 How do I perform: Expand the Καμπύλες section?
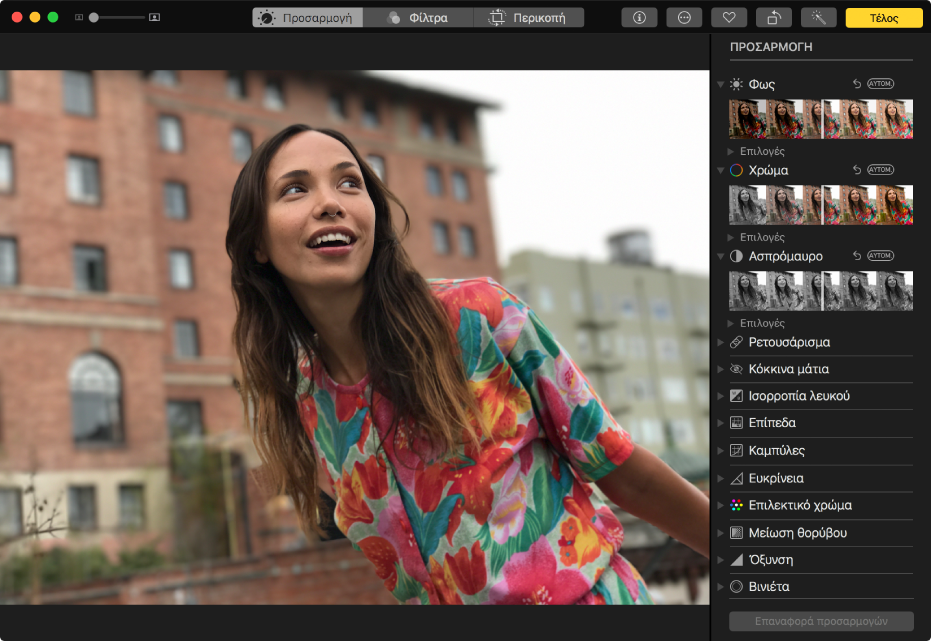point(776,450)
